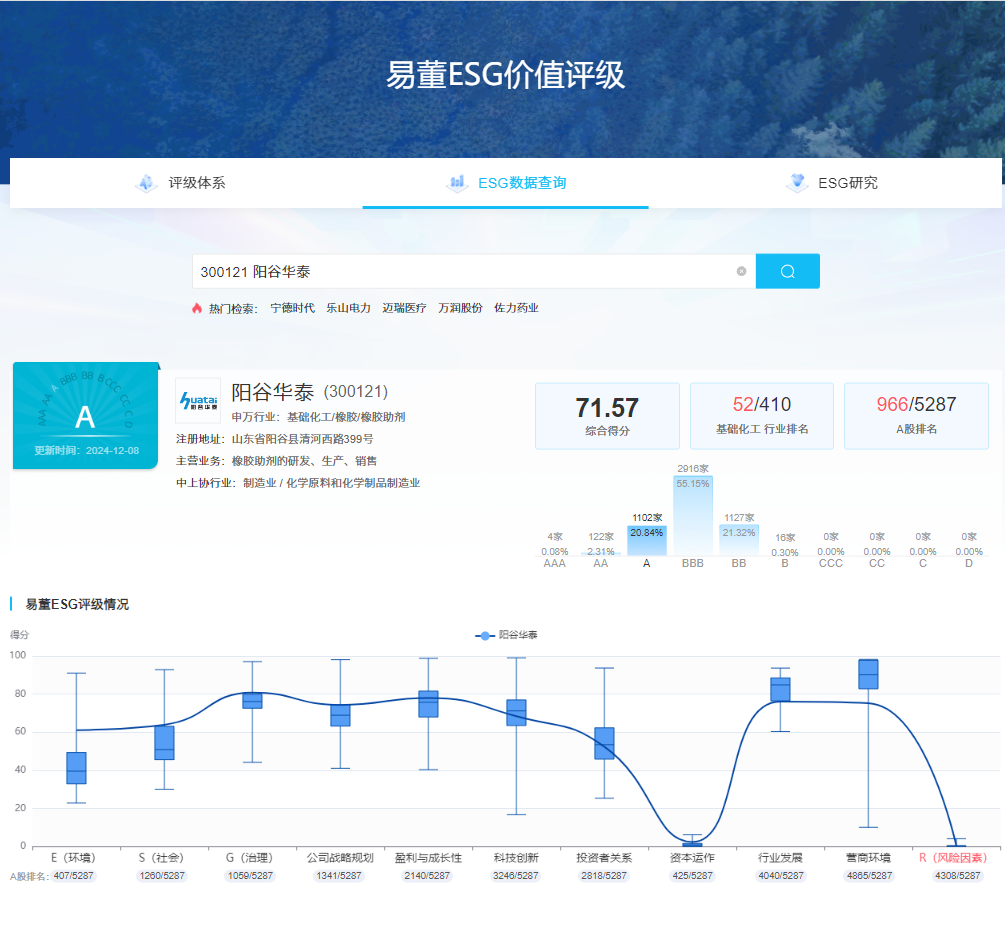This screenshot has height=931, width=1005.
Task: Click the S（社会）box plot box
Action: pos(164,743)
